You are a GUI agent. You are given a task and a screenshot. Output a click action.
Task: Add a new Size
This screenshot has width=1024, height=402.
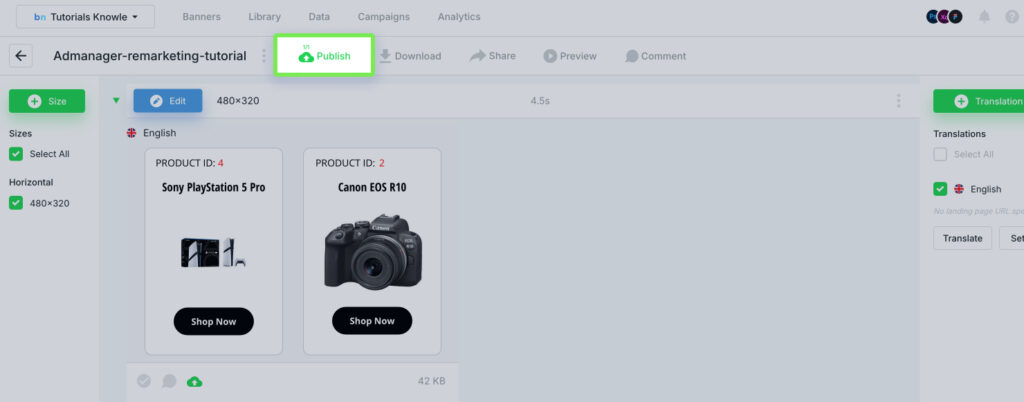tap(47, 101)
